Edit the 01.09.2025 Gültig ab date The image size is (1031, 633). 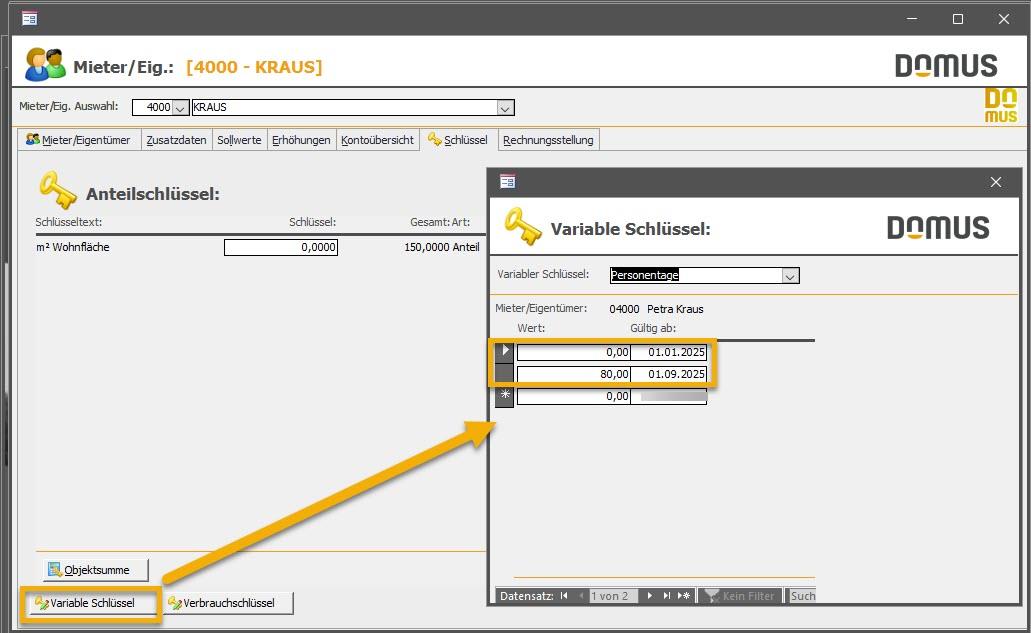coord(669,374)
